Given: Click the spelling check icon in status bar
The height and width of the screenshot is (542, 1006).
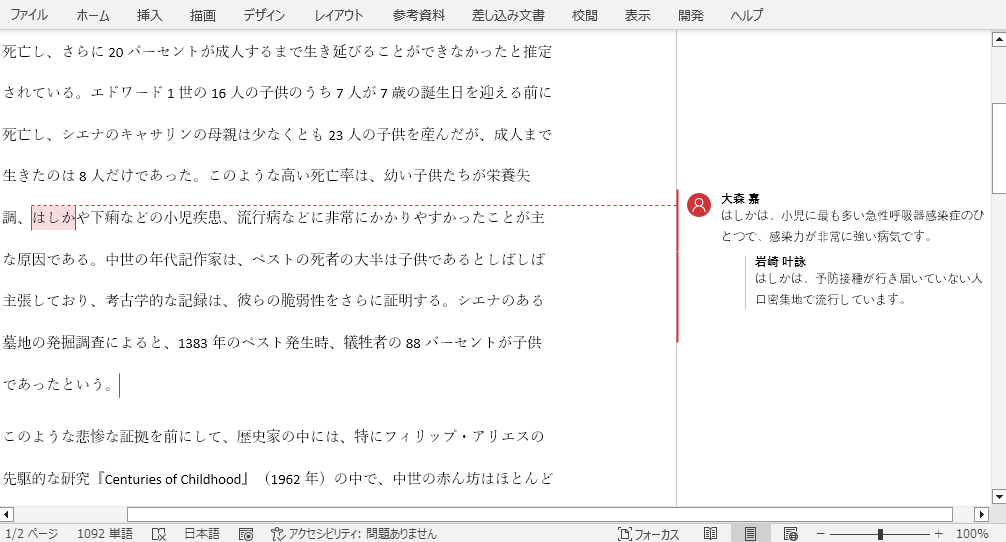Looking at the screenshot, I should [x=159, y=534].
